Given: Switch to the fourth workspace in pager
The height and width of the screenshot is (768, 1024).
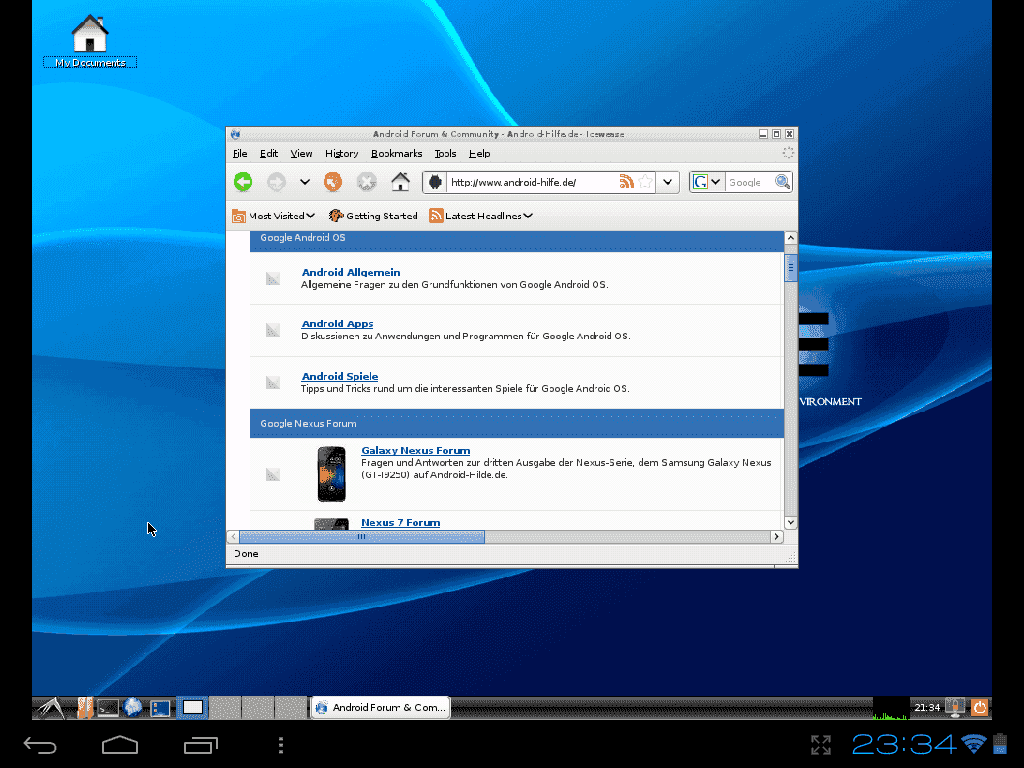Looking at the screenshot, I should click(x=291, y=707).
